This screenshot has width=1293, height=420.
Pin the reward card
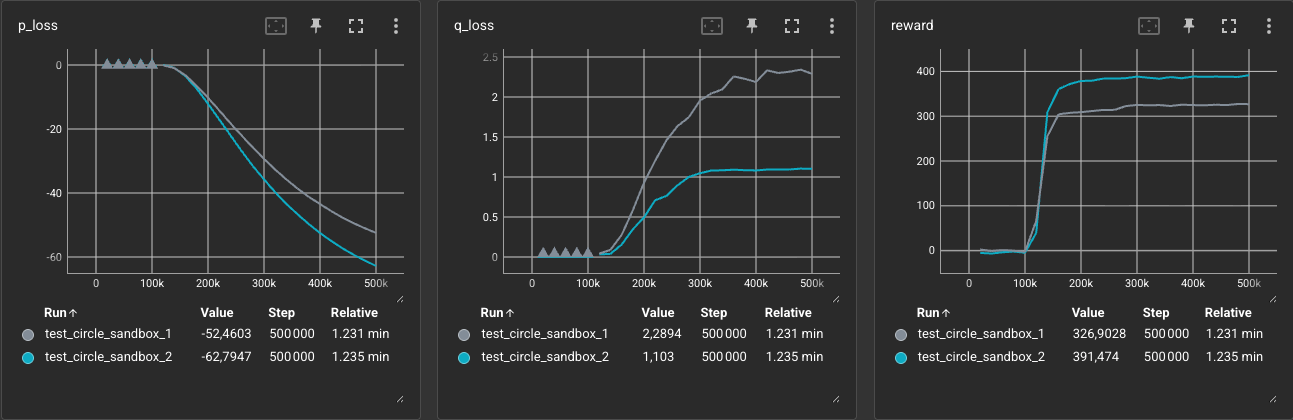[x=1188, y=26]
